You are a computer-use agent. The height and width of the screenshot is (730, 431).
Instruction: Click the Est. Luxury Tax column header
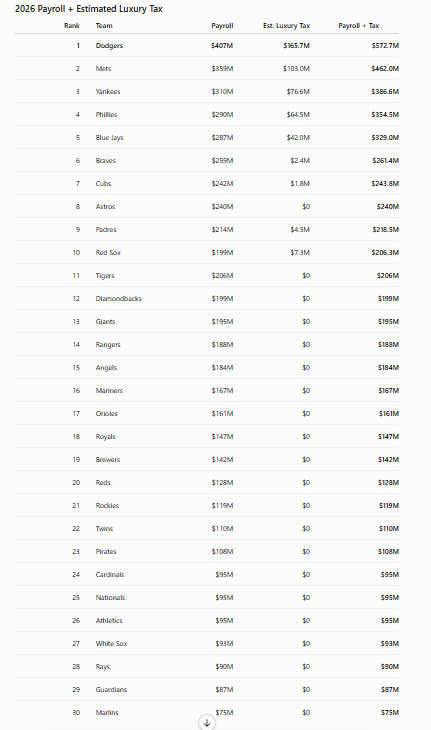pyautogui.click(x=286, y=26)
